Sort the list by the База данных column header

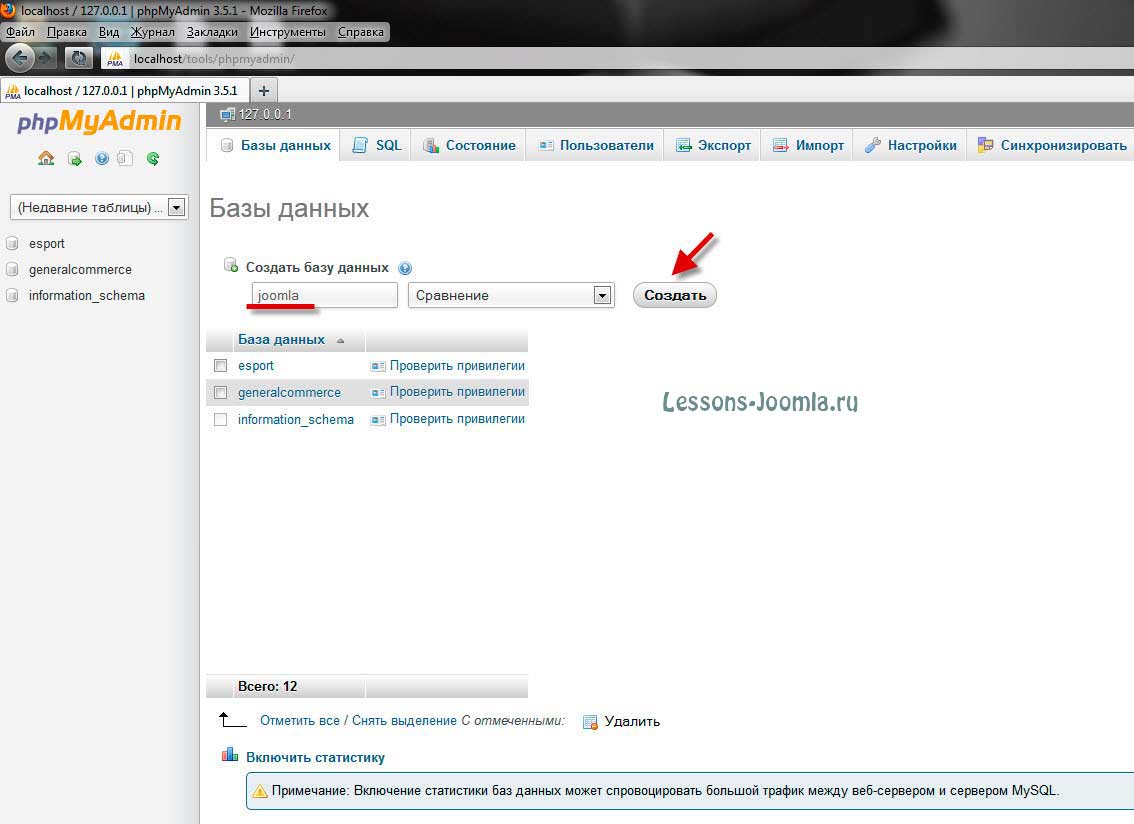point(281,339)
